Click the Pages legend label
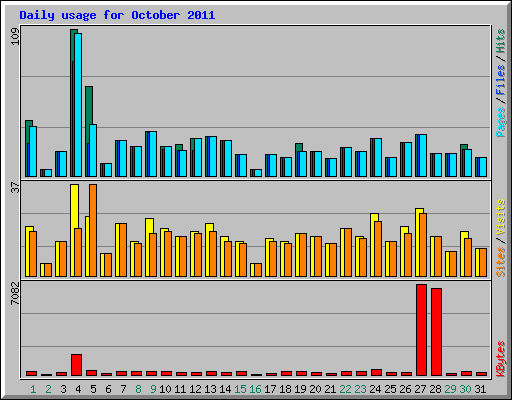The image size is (512, 400). pyautogui.click(x=501, y=122)
